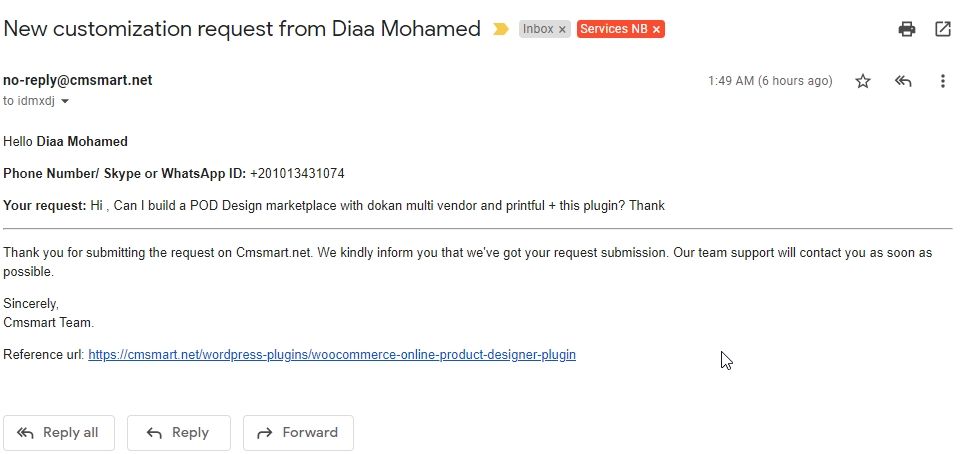This screenshot has height=454, width=976.
Task: Click the Cmsmart Team signature text
Action: pyautogui.click(x=48, y=322)
